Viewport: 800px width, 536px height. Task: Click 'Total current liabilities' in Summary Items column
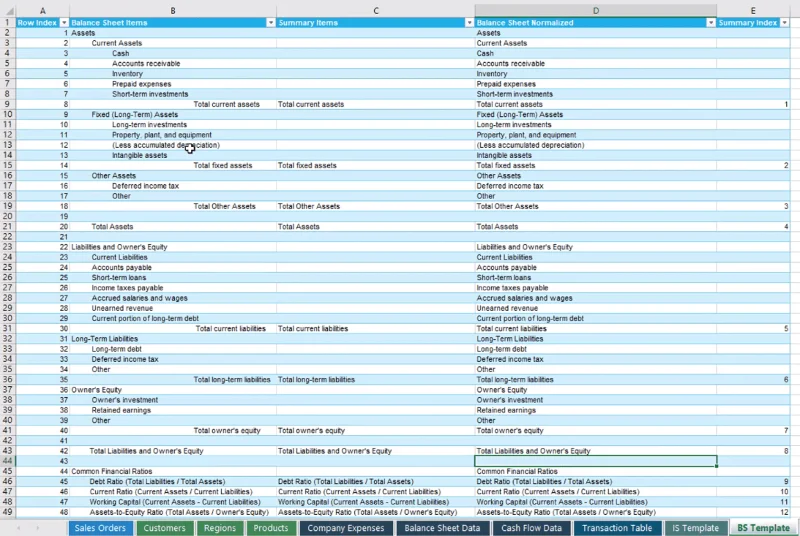[313, 328]
